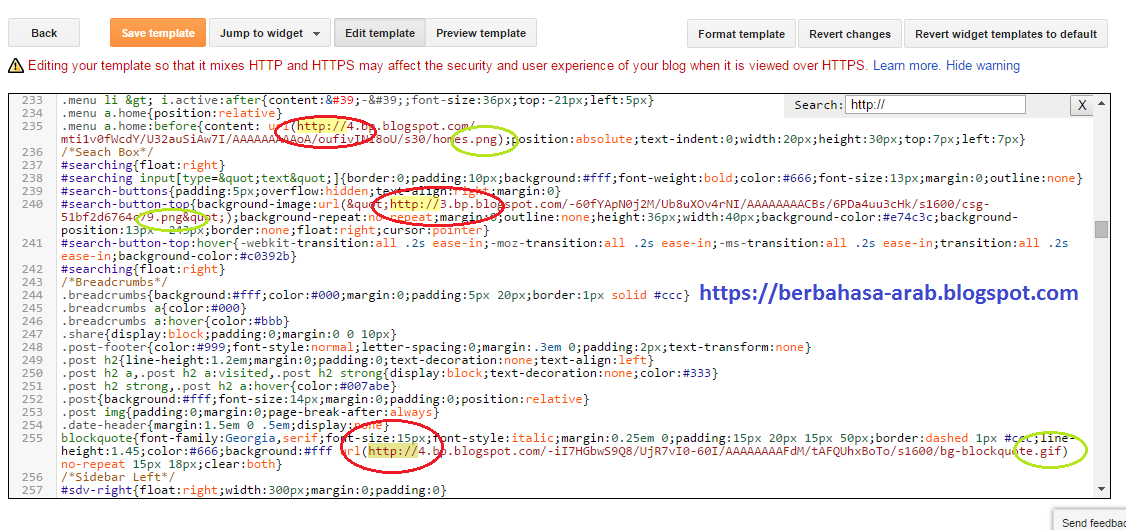Viewport: 1126px width, 530px height.
Task: Focus the Search field containing http://
Action: pos(934,105)
